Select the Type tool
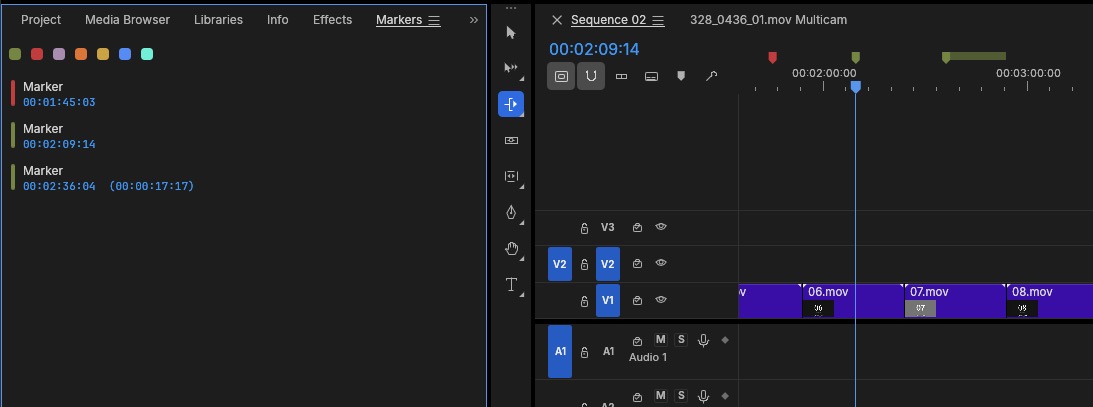 pos(511,284)
